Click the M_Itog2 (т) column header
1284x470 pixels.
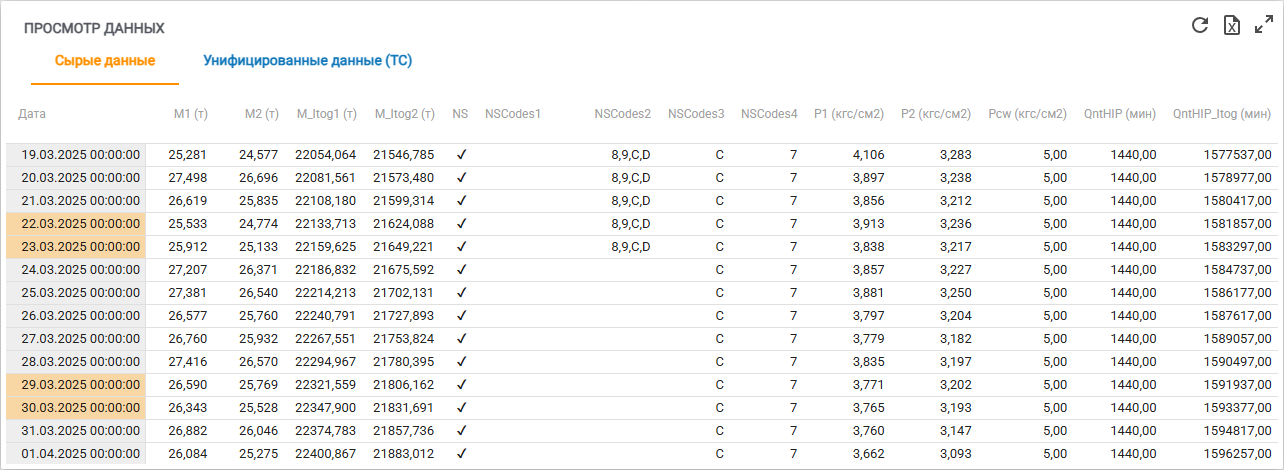click(404, 114)
